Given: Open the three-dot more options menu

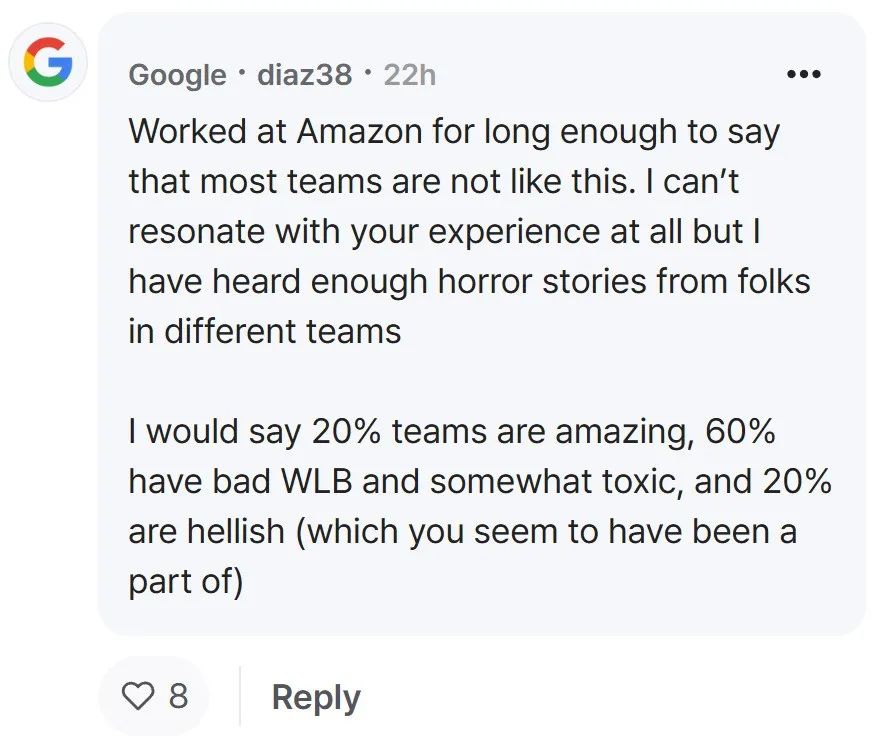Looking at the screenshot, I should click(x=804, y=74).
